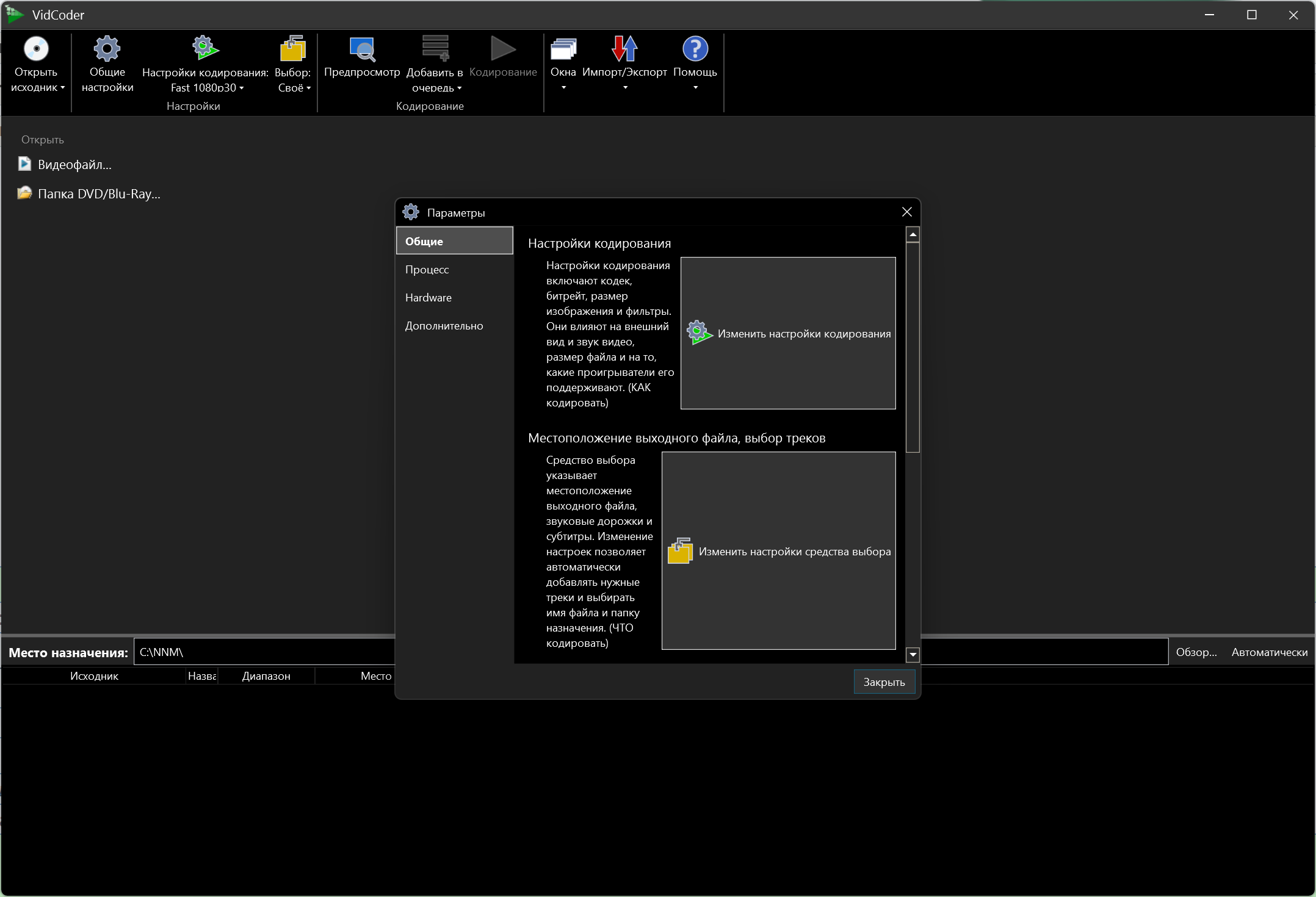Viewport: 1316px width, 897px height.
Task: Switch to the Hardware settings tab
Action: pyautogui.click(x=428, y=298)
